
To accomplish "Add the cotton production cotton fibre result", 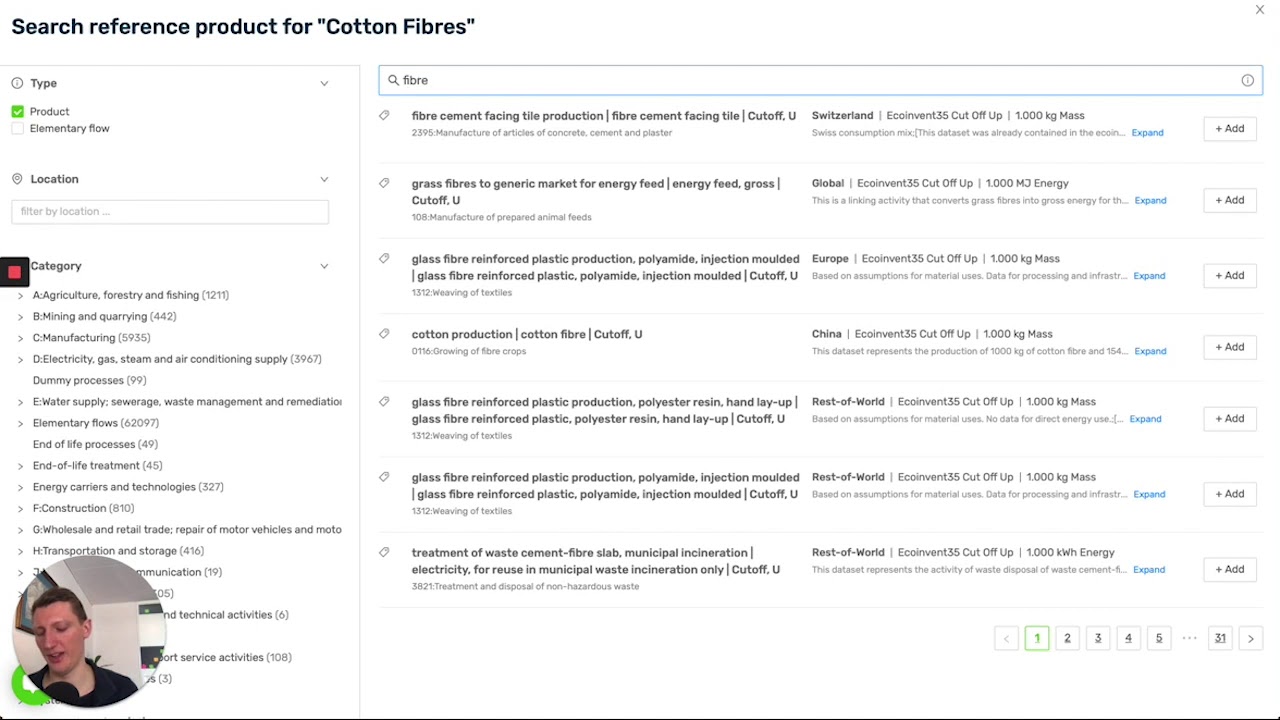I will pos(1229,347).
